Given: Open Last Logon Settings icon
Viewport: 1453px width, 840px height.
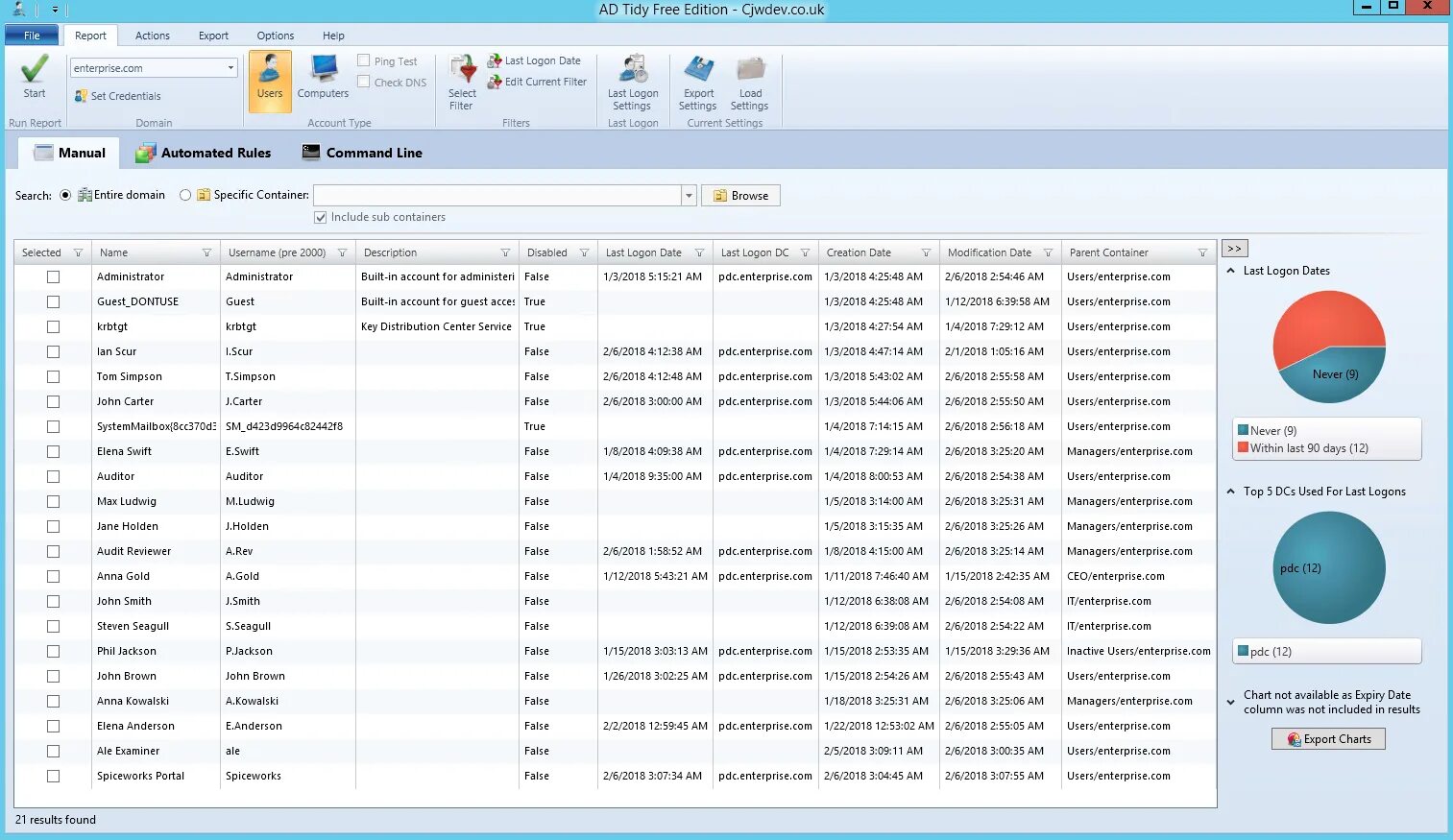Looking at the screenshot, I should [633, 70].
